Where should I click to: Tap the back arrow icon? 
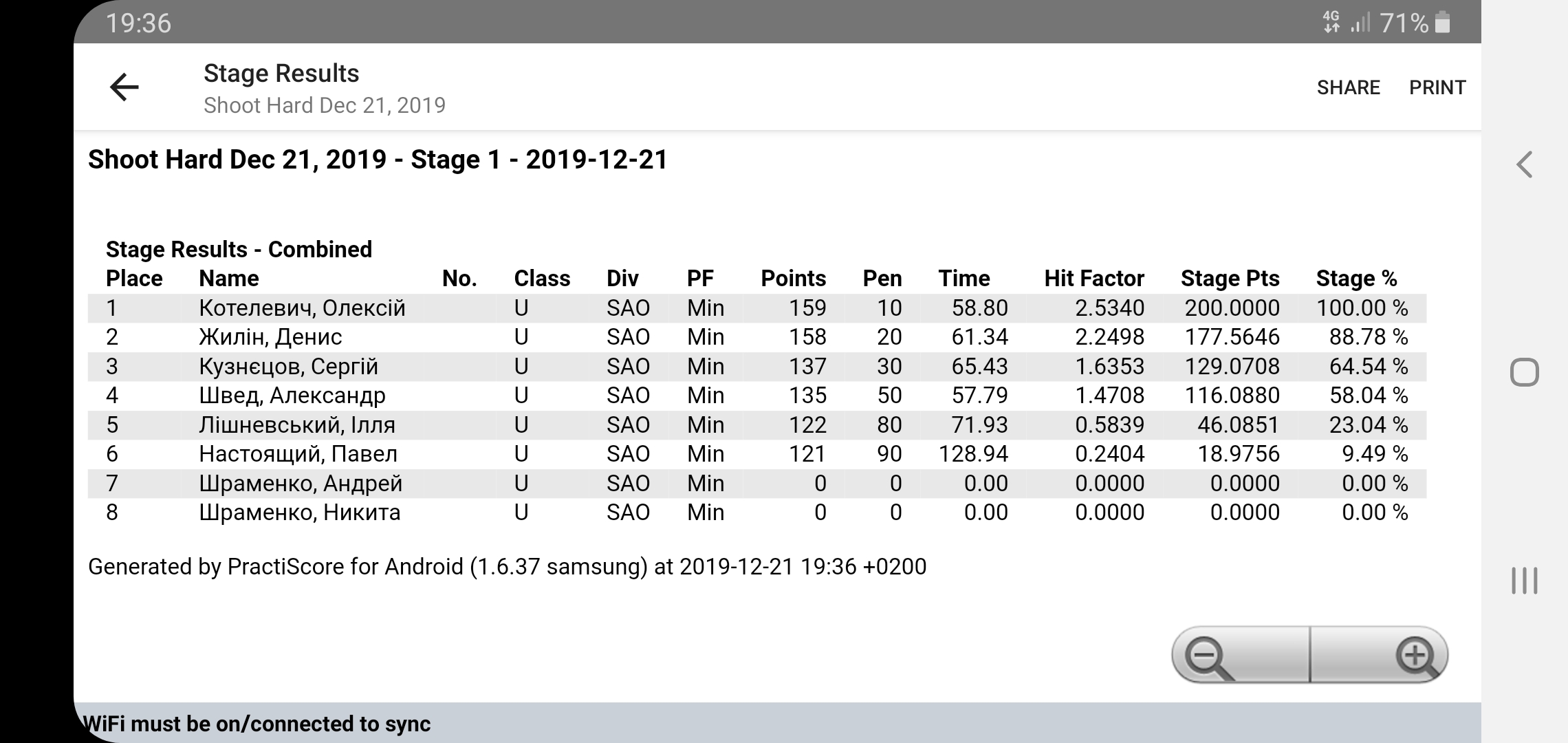click(x=124, y=87)
